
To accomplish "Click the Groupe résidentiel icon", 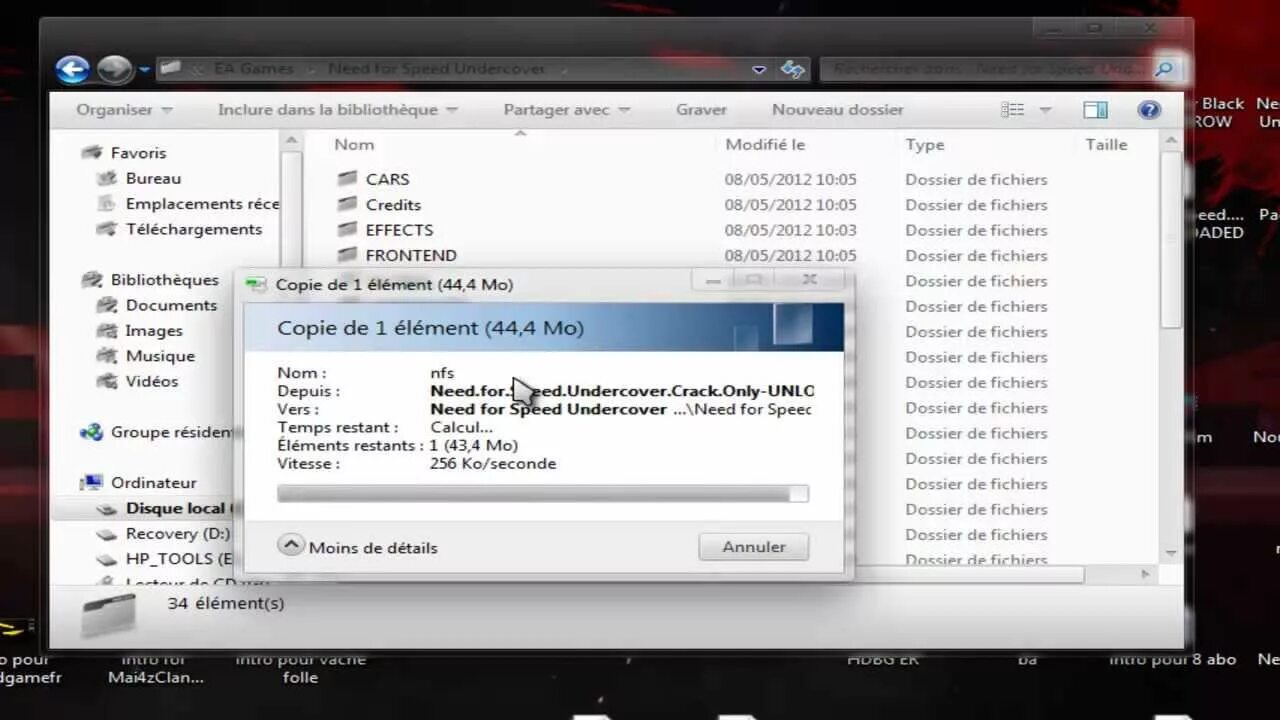I will tap(92, 433).
